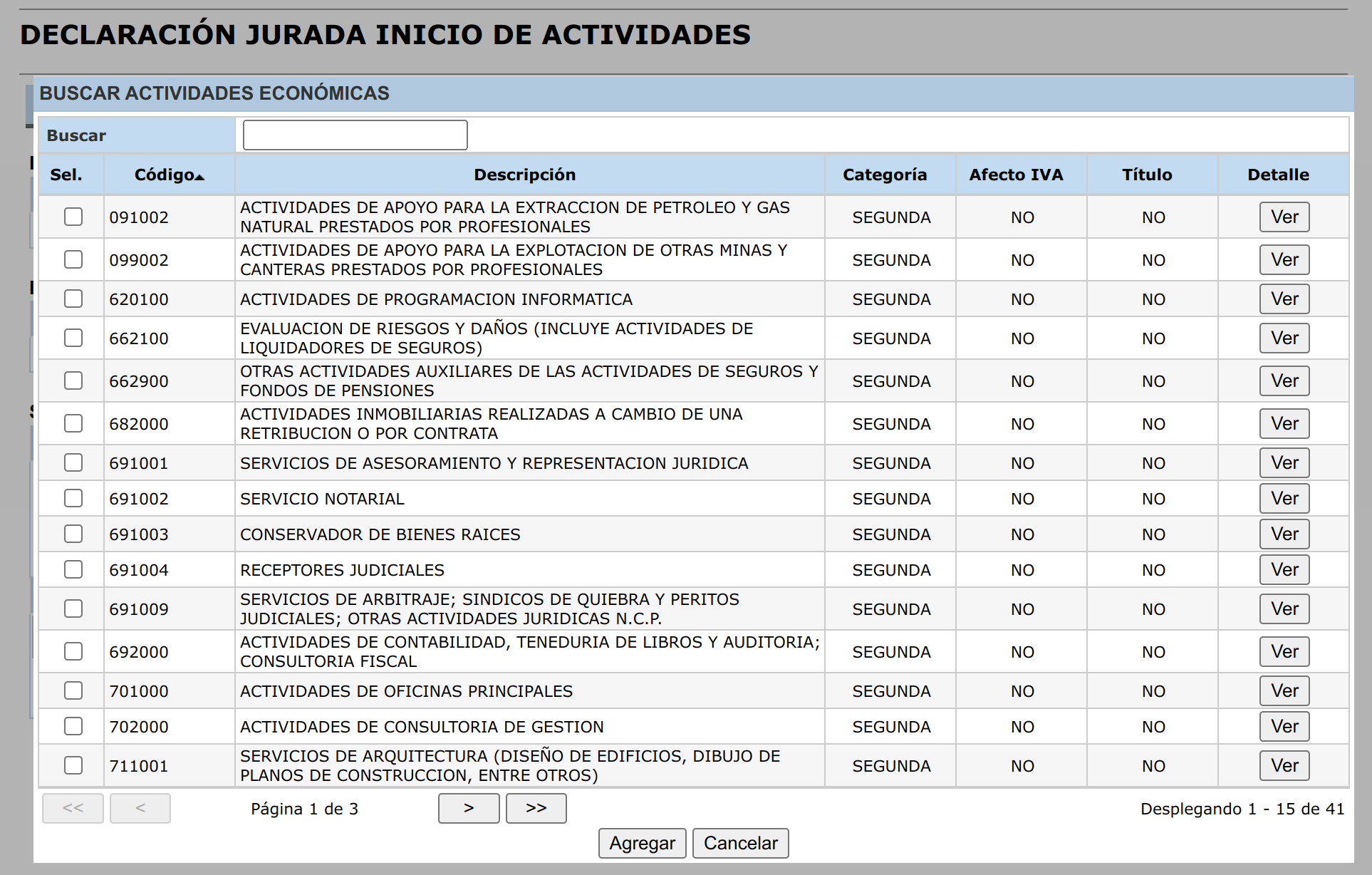Mark checkbox for RECEPTORES JUDICIALES

coord(73,569)
